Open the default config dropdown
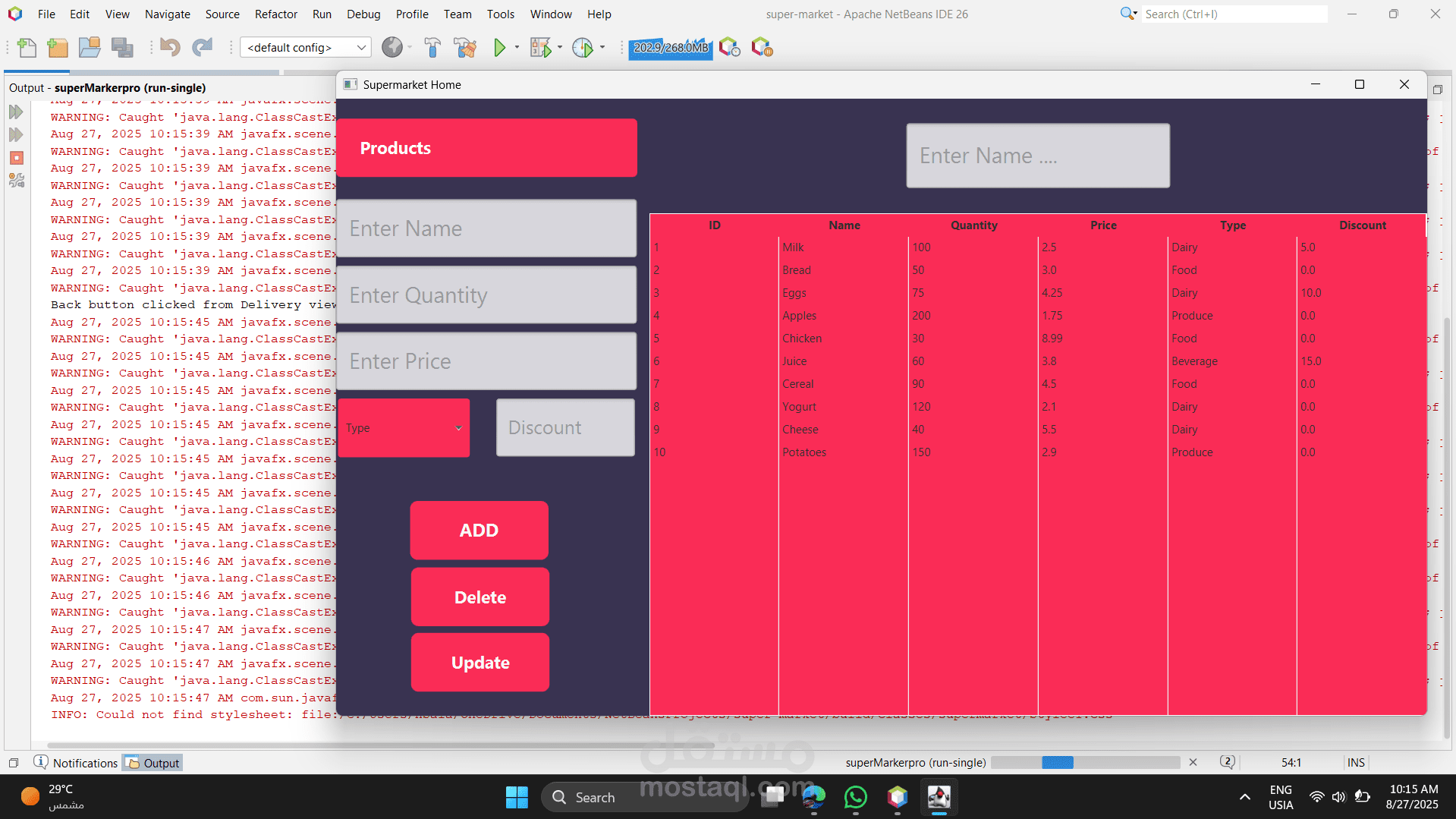This screenshot has width=1456, height=819. coord(305,48)
